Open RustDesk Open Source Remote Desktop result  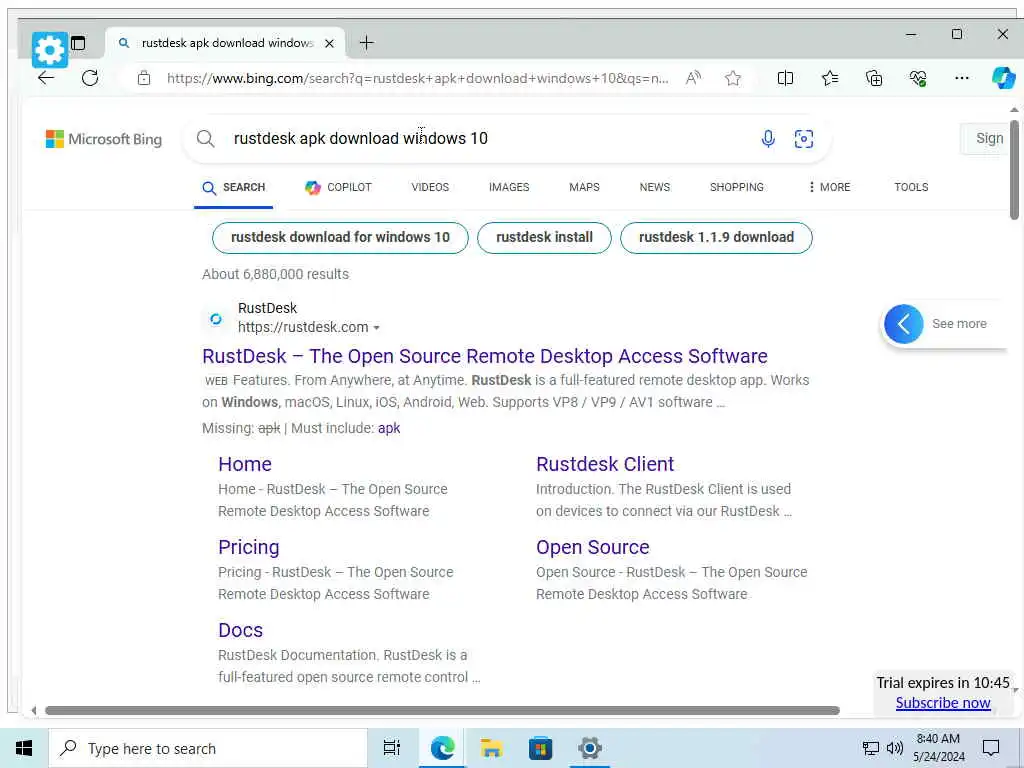[x=485, y=357]
